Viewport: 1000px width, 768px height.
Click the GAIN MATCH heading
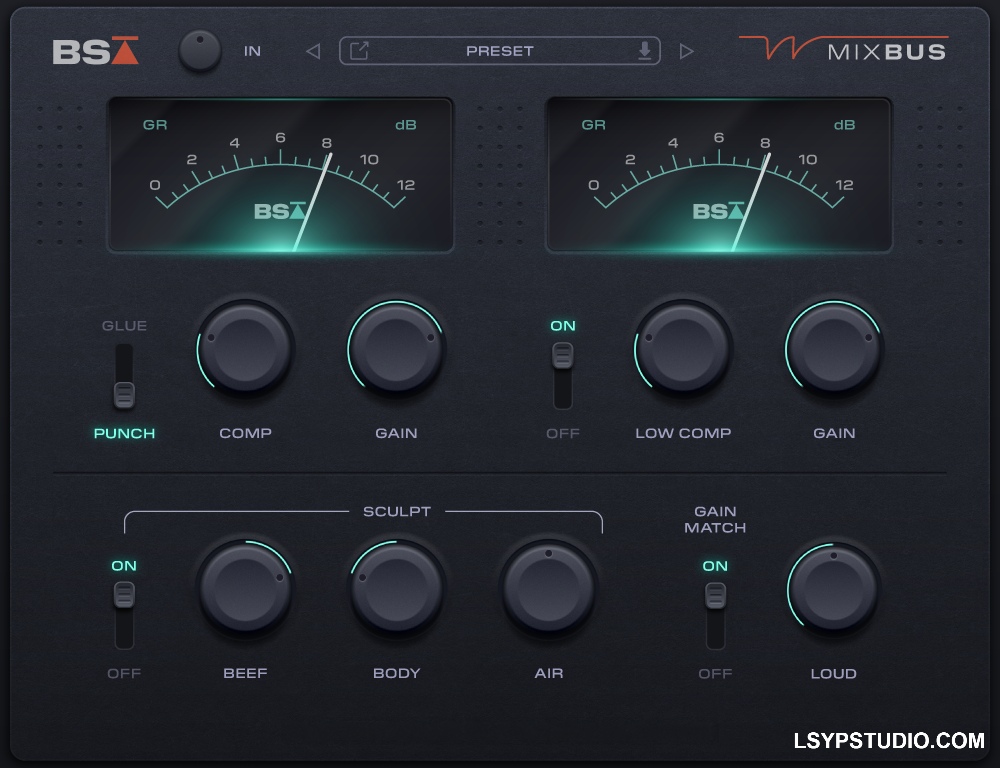tap(715, 520)
